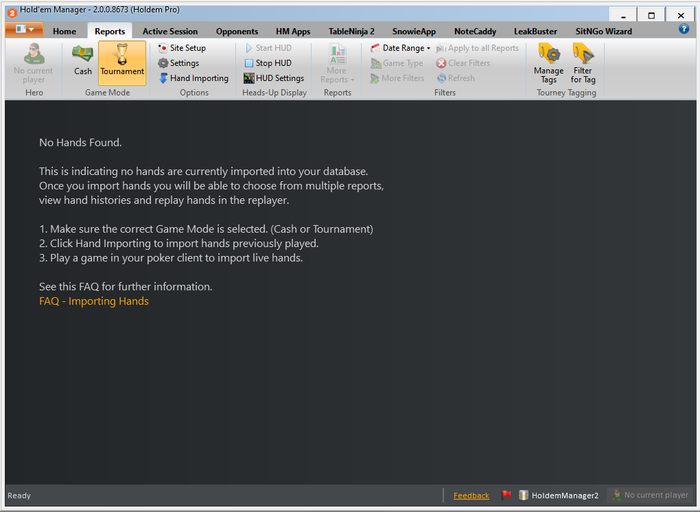Click the Refresh button
The height and width of the screenshot is (512, 700).
[456, 78]
